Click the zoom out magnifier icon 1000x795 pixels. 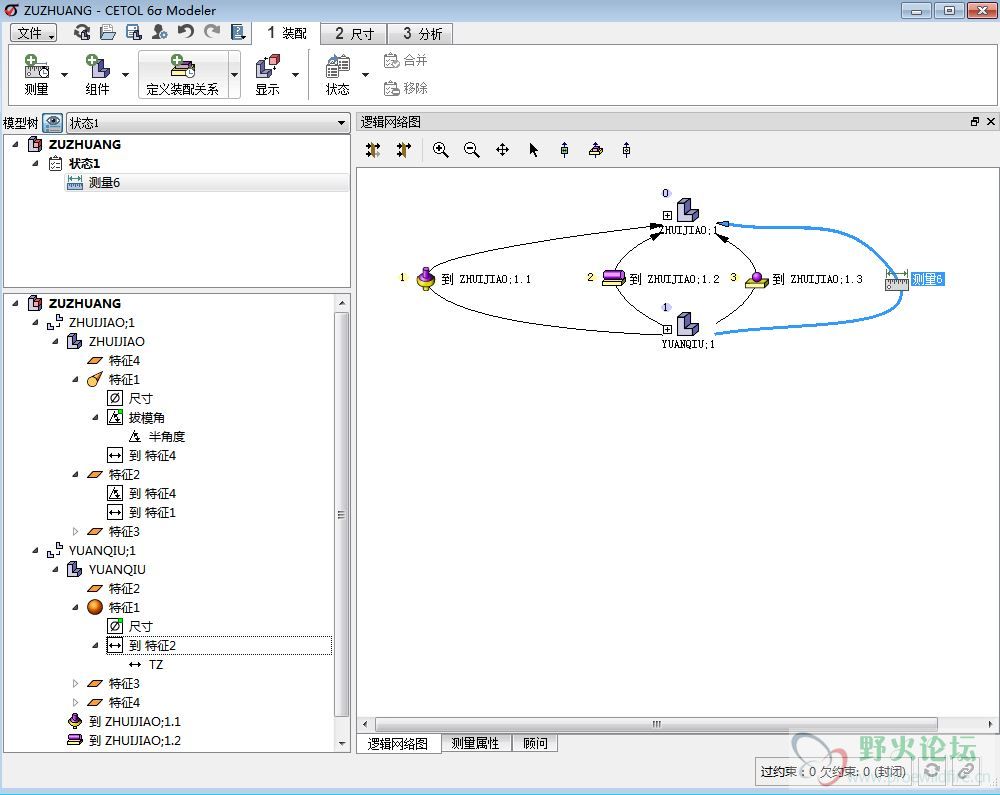(x=471, y=150)
